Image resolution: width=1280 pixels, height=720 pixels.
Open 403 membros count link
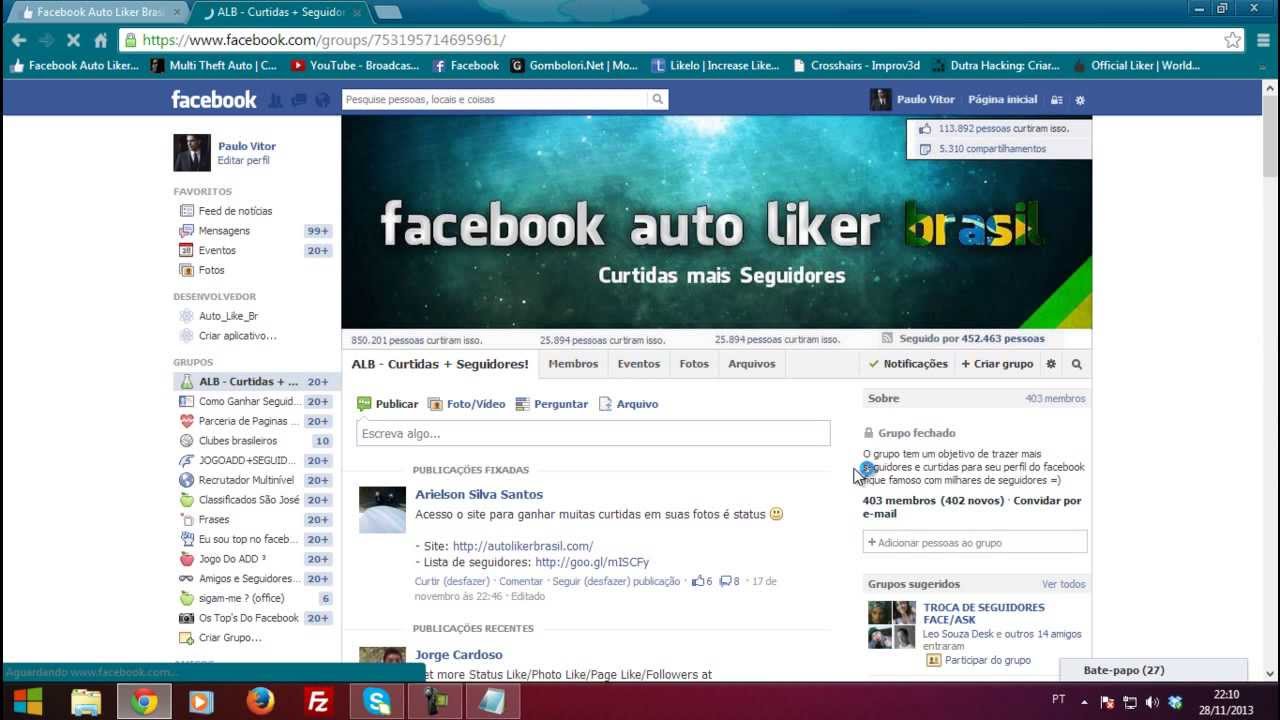[1055, 398]
